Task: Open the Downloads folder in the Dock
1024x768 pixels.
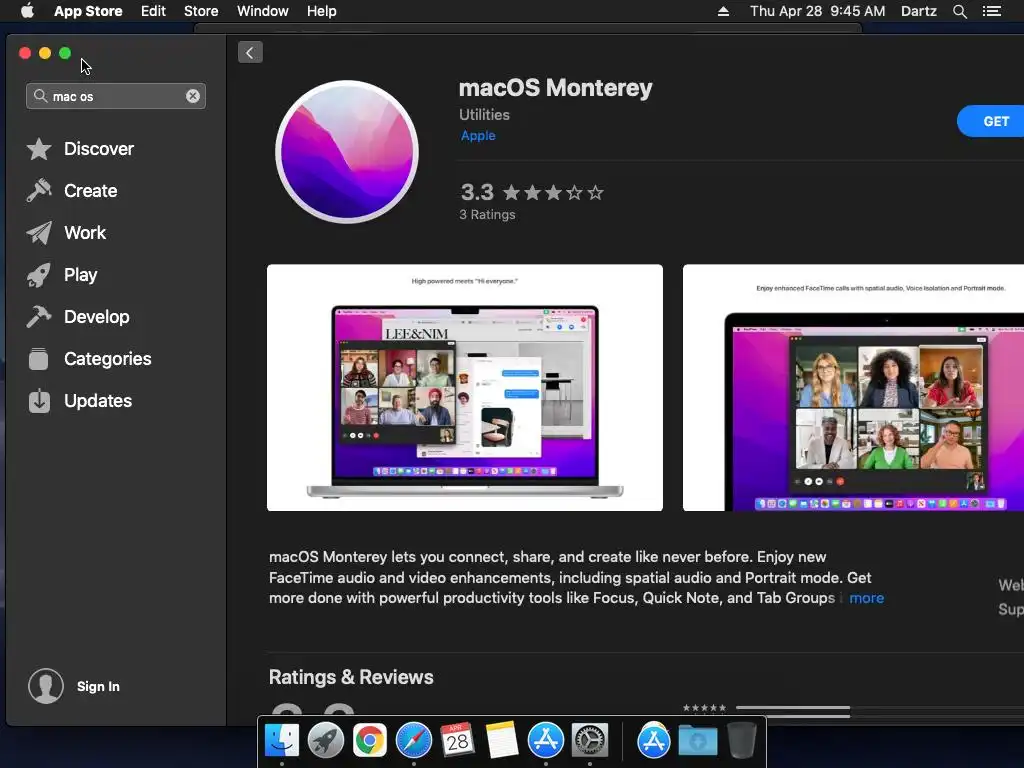Action: click(697, 741)
